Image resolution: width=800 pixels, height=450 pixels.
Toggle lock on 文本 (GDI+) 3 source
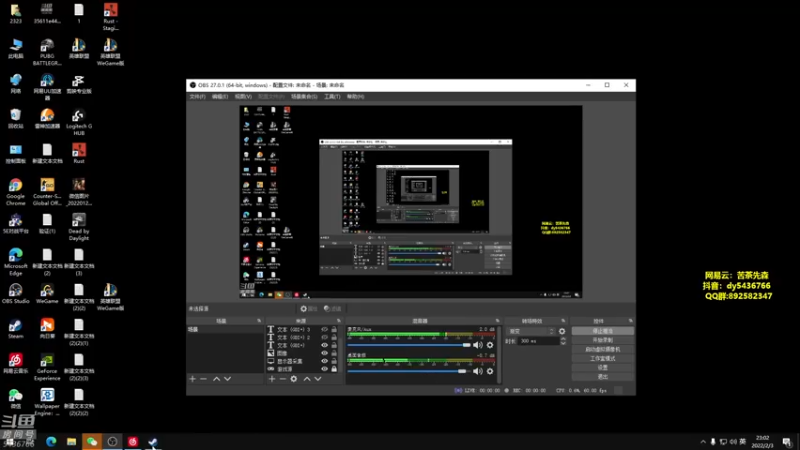click(334, 330)
